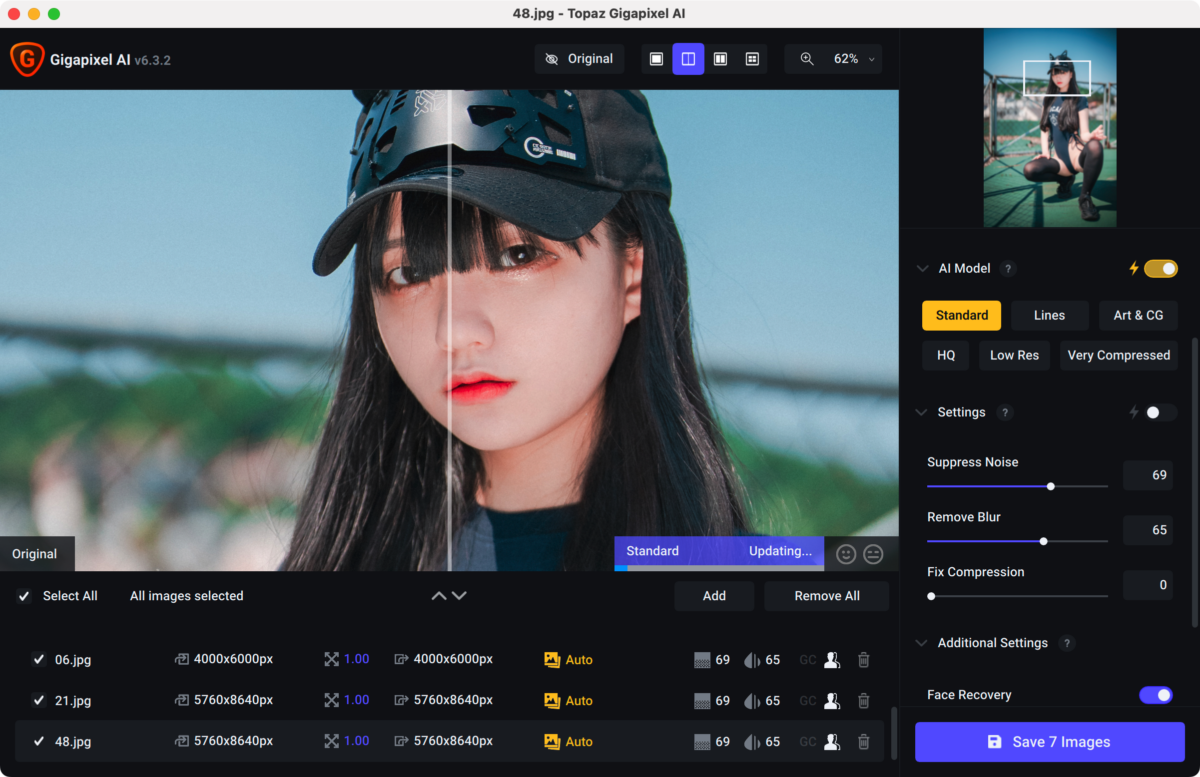Click the Remove All button
Screen dimensions: 1200x777
click(827, 596)
